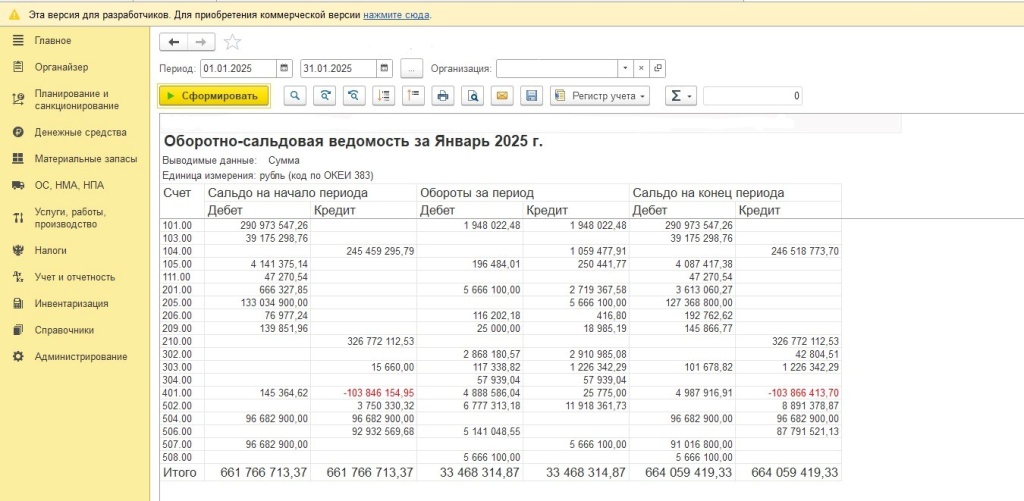Open calendar for start date 01.01.2025
This screenshot has height=501, width=1024.
[x=284, y=68]
